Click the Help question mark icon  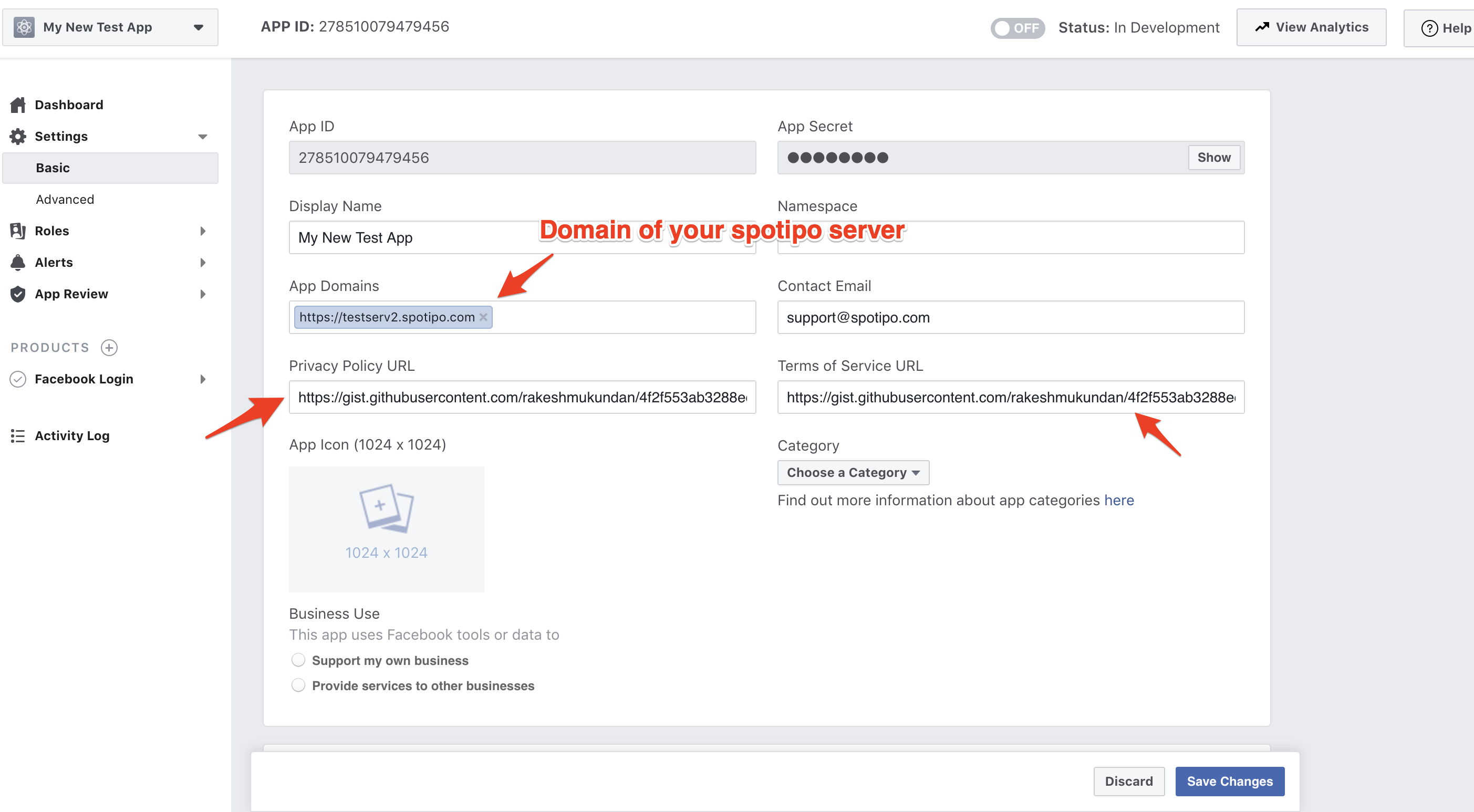tap(1429, 28)
